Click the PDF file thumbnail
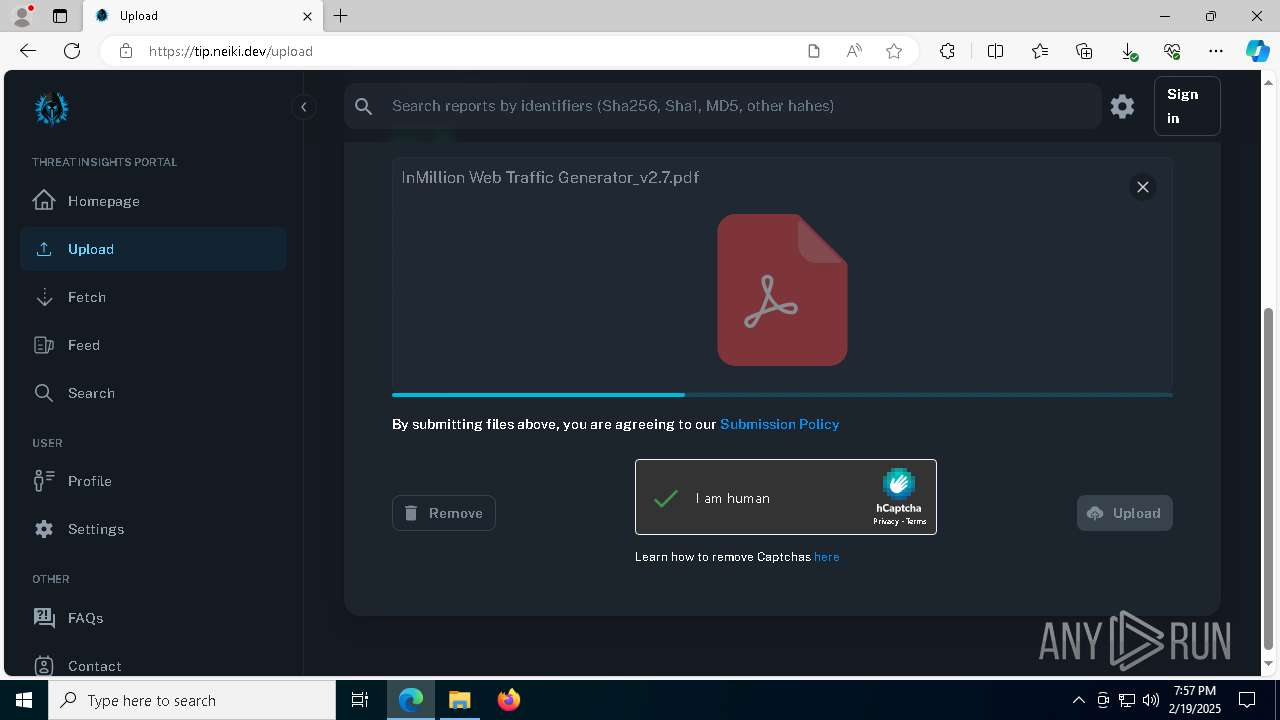This screenshot has height=720, width=1280. coord(782,290)
